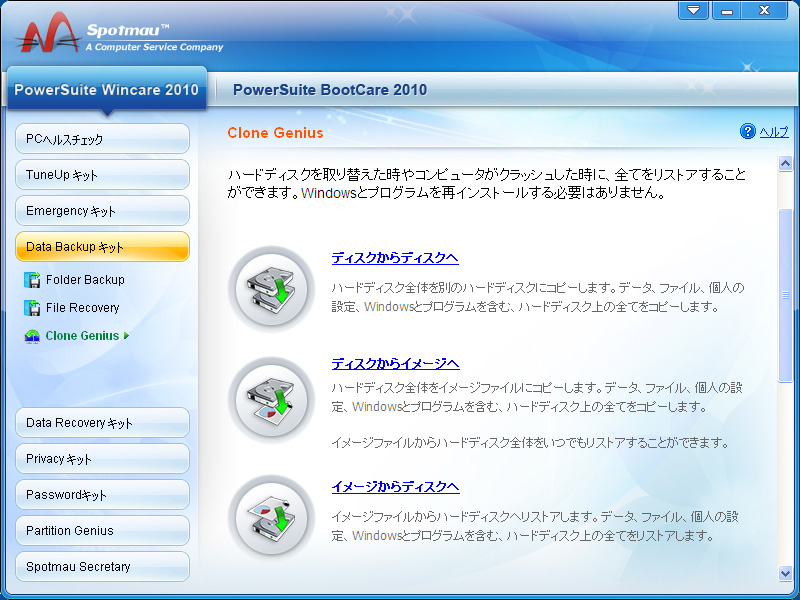Image resolution: width=800 pixels, height=600 pixels.
Task: Click the disk-to-disk clone icon
Action: [x=271, y=289]
